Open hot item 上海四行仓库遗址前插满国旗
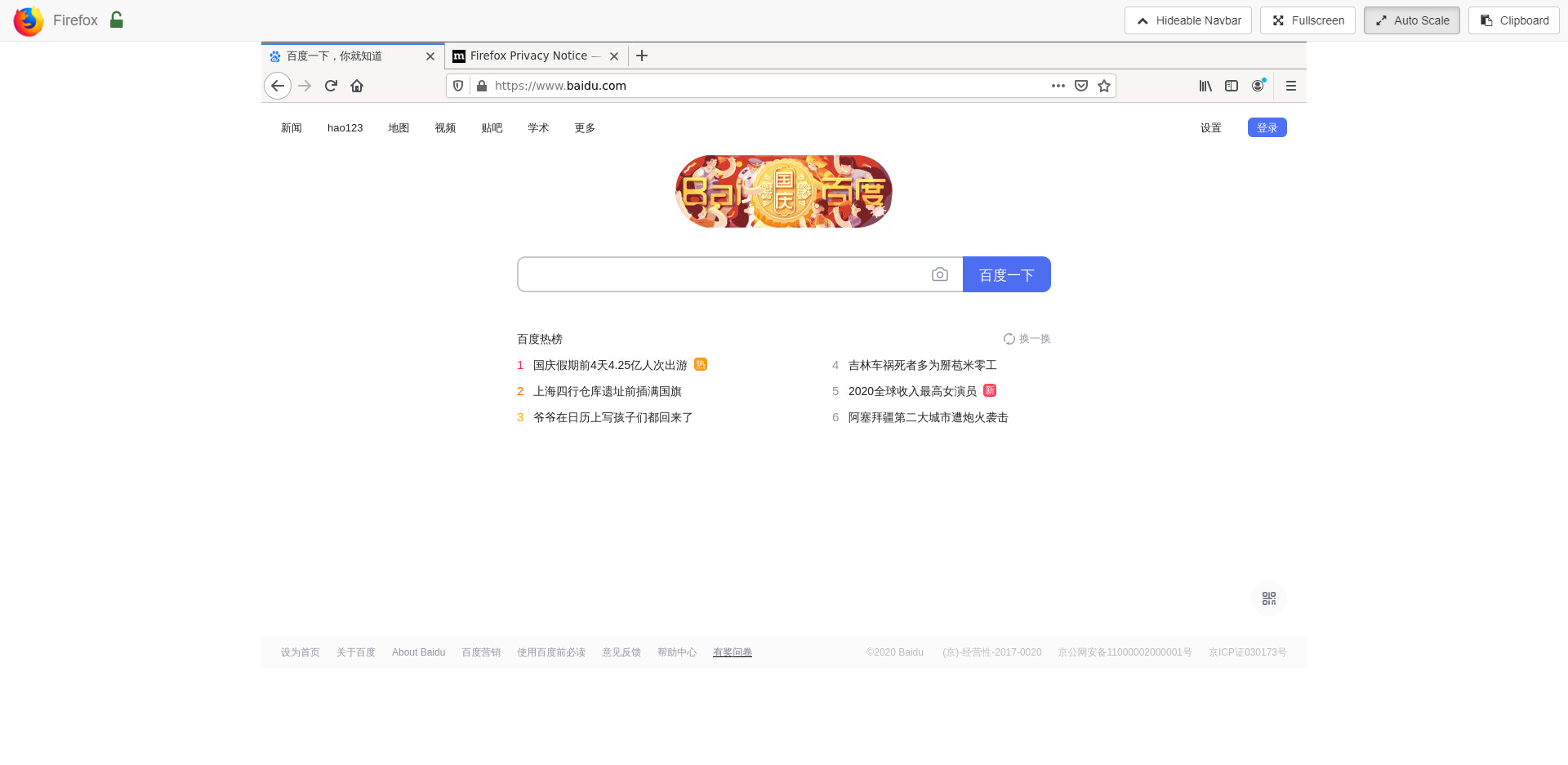Viewport: 1568px width, 765px height. tap(608, 391)
